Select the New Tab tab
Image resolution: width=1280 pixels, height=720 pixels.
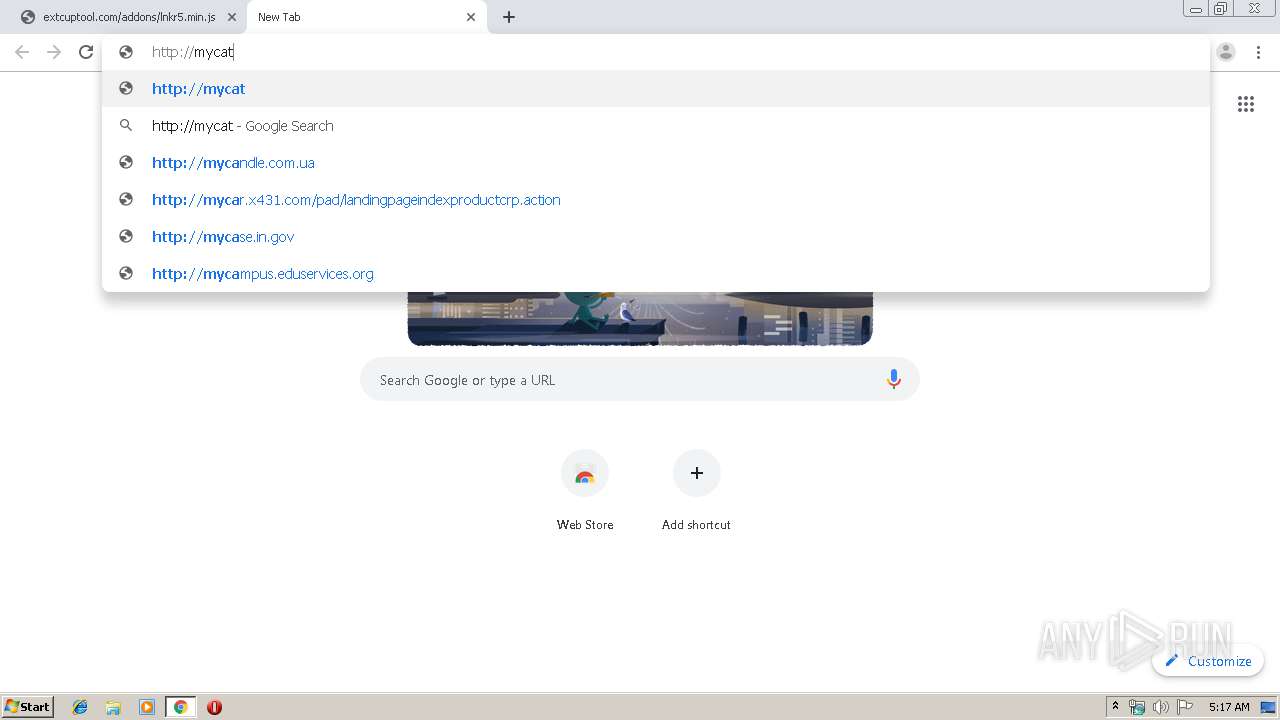[367, 17]
